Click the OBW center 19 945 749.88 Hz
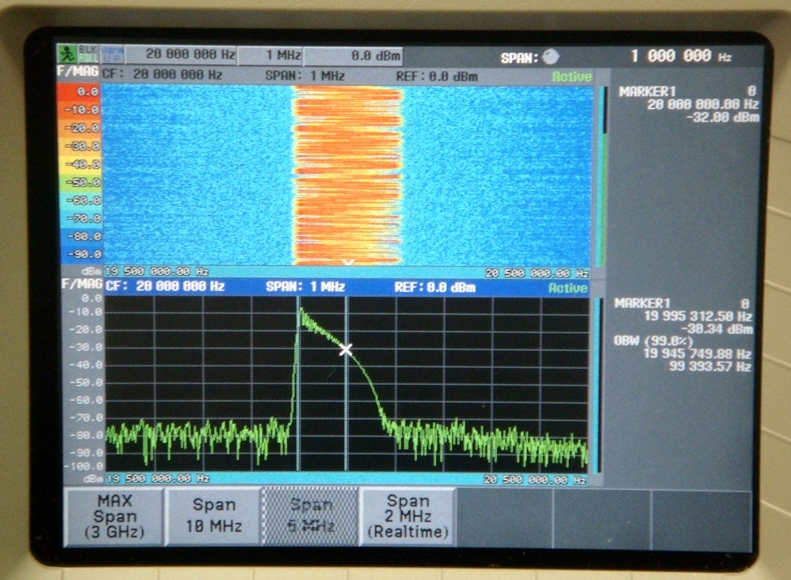Image resolution: width=791 pixels, height=580 pixels. pyautogui.click(x=697, y=354)
